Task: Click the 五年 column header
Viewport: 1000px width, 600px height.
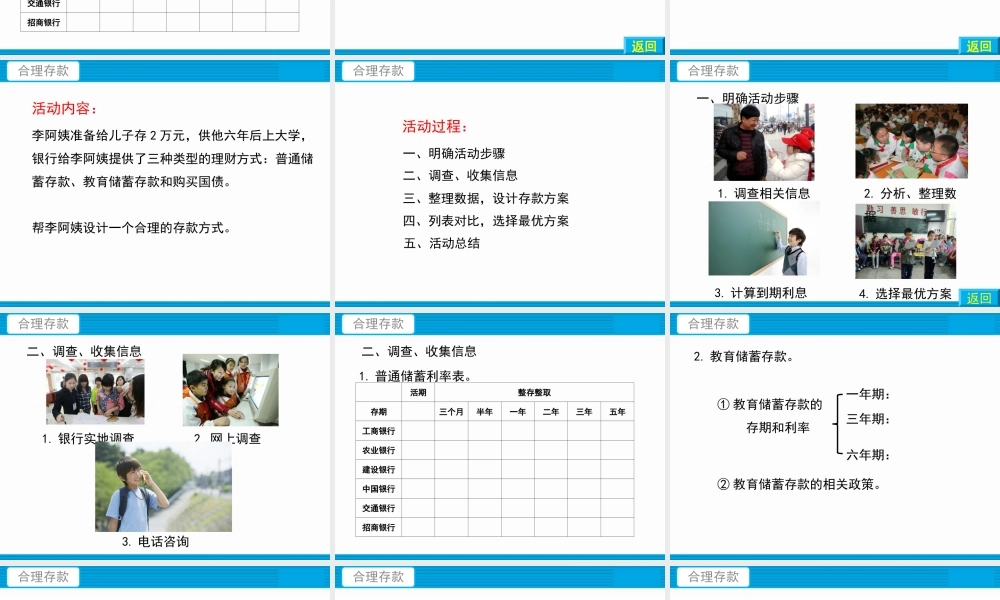Action: point(617,412)
